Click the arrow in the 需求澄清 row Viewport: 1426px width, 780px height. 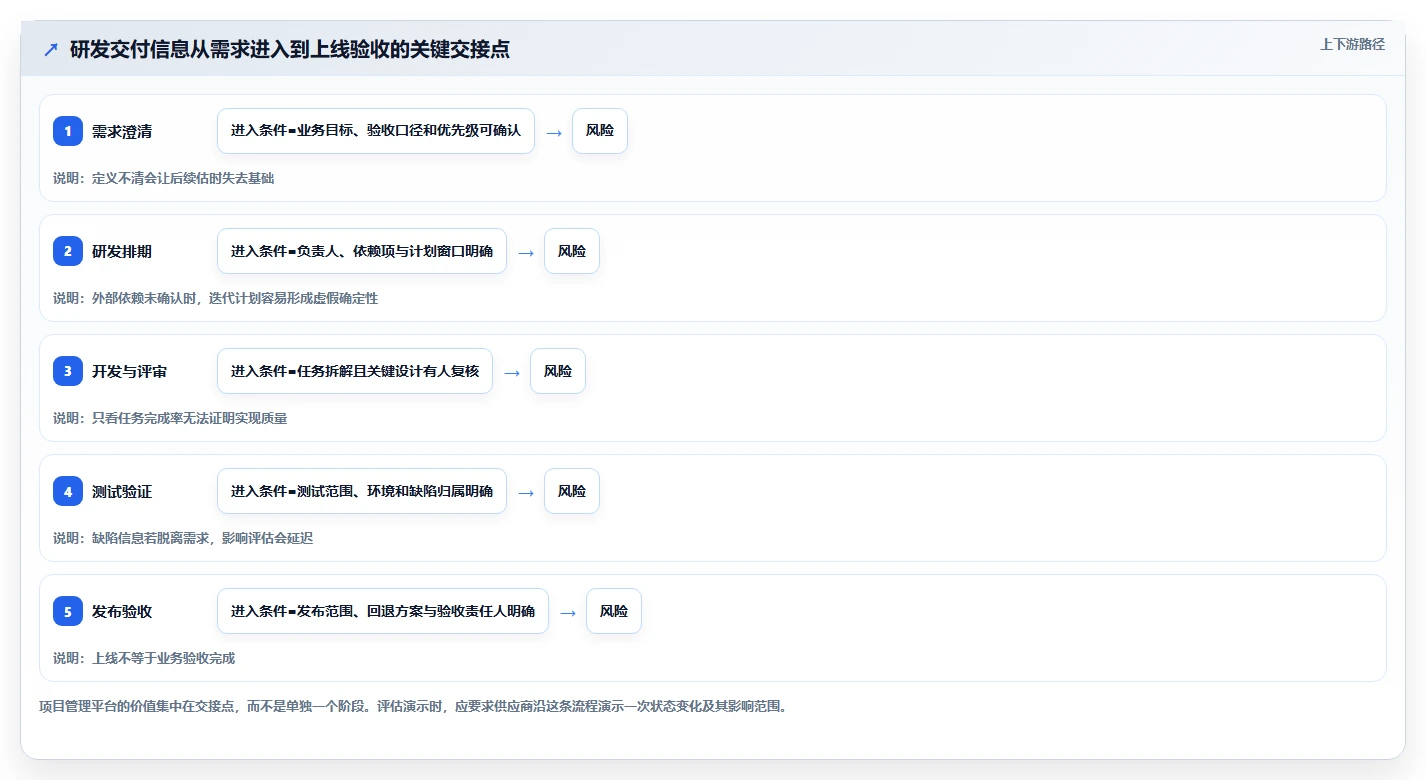pos(554,132)
